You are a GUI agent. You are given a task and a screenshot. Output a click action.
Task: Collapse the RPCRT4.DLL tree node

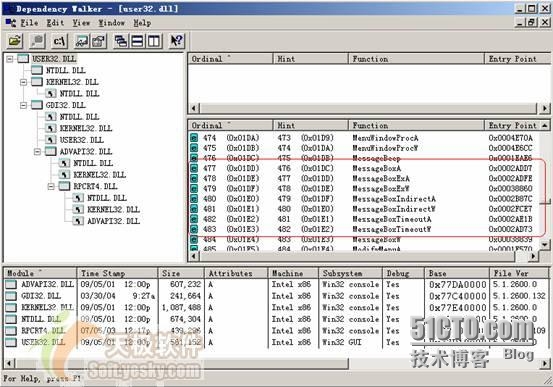51,186
